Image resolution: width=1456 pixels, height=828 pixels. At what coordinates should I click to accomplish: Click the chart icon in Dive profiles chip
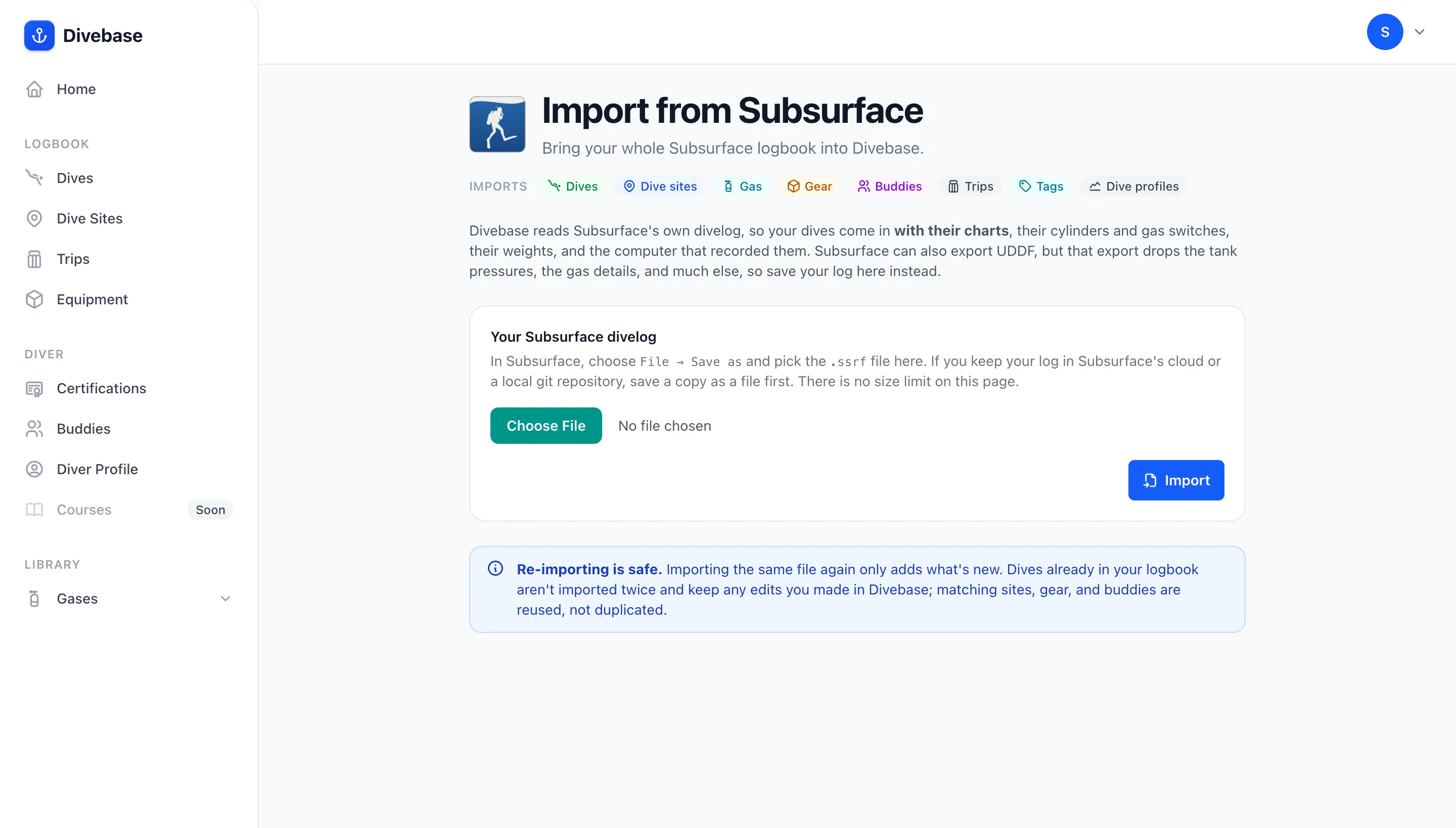point(1095,186)
